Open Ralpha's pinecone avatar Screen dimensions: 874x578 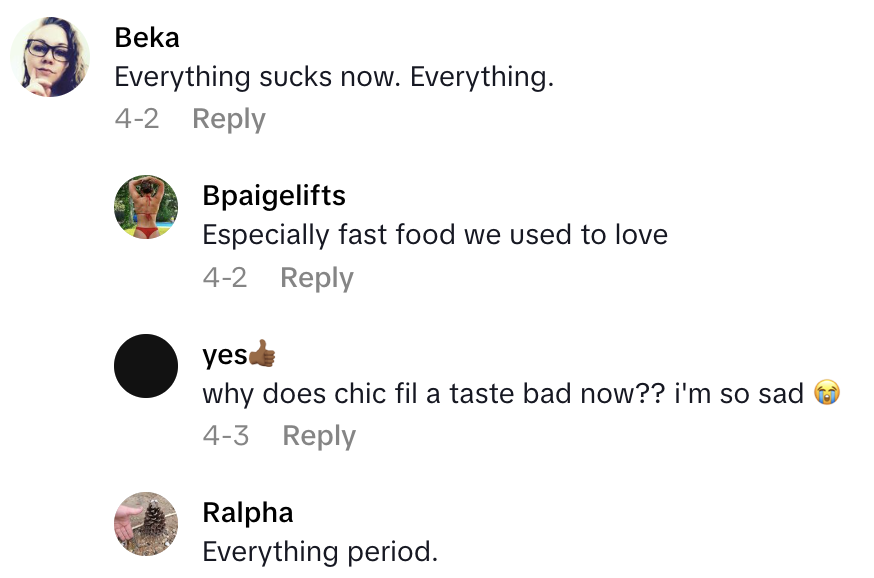tap(146, 524)
